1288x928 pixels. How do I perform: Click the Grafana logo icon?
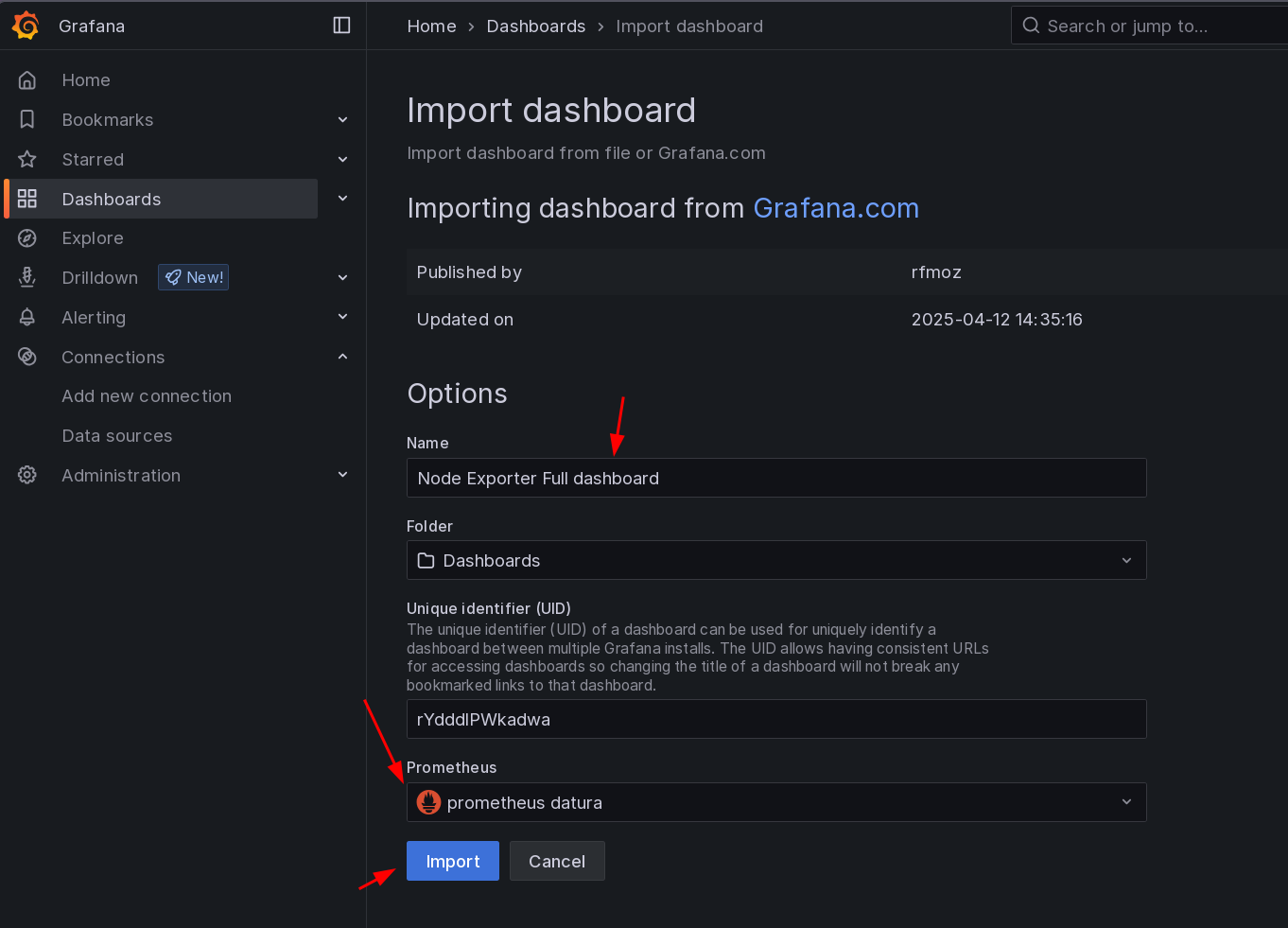click(26, 26)
